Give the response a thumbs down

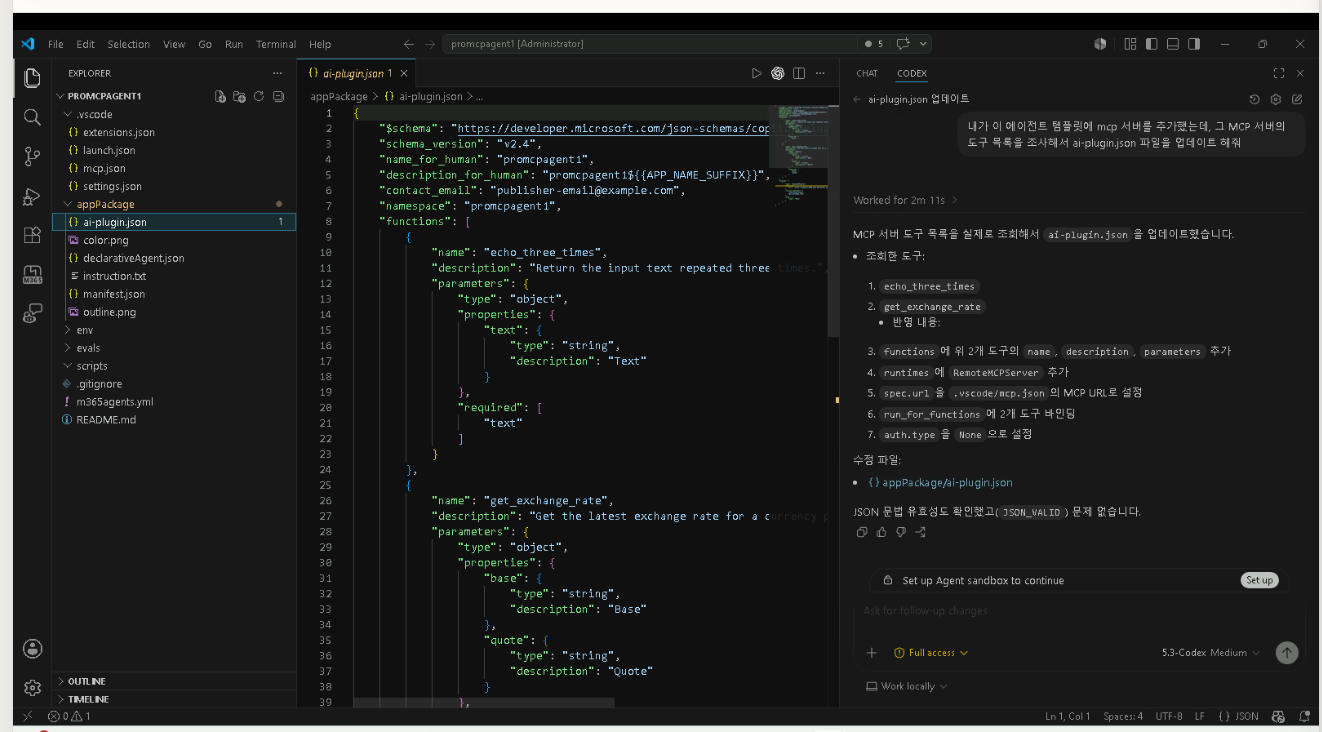901,532
